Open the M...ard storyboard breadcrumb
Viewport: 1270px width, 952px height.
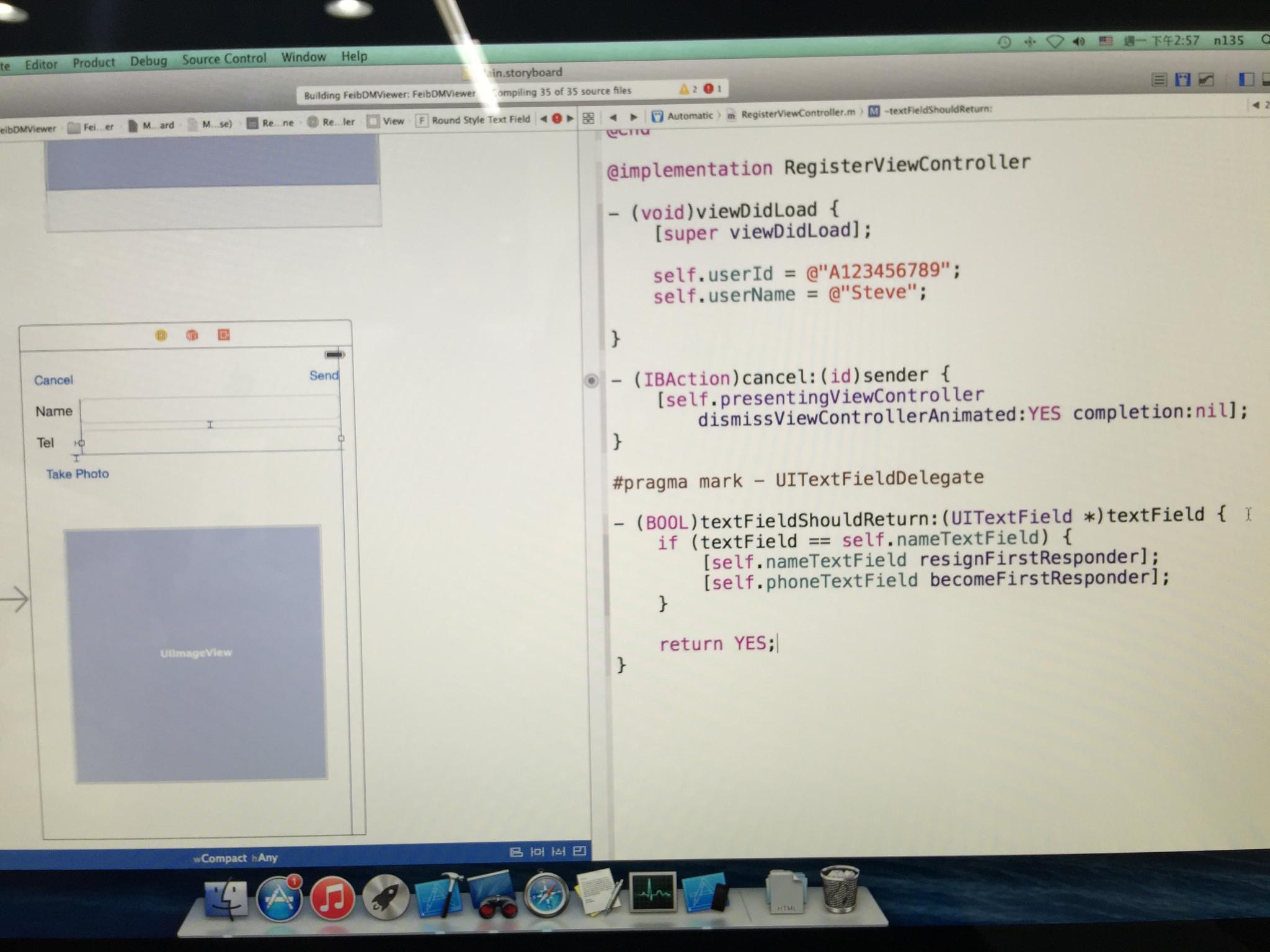click(151, 125)
